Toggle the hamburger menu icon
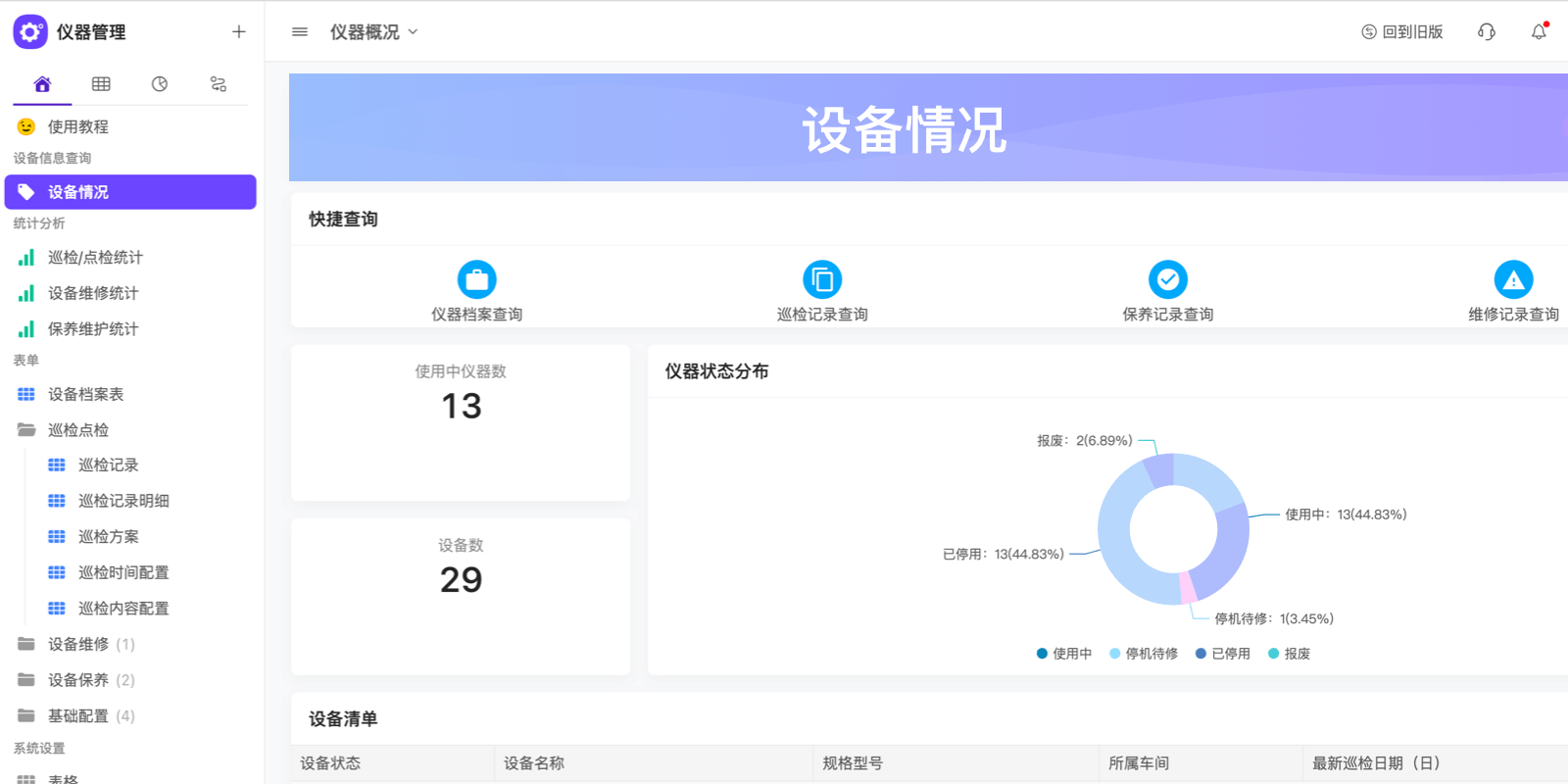The width and height of the screenshot is (1568, 784). pos(300,32)
